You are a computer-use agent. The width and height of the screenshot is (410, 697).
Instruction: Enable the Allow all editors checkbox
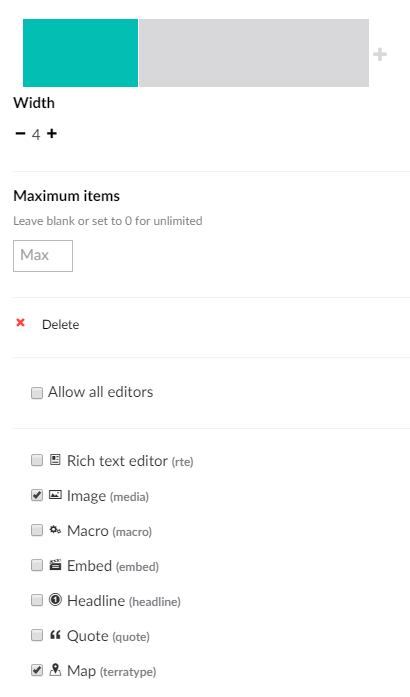pyautogui.click(x=37, y=393)
